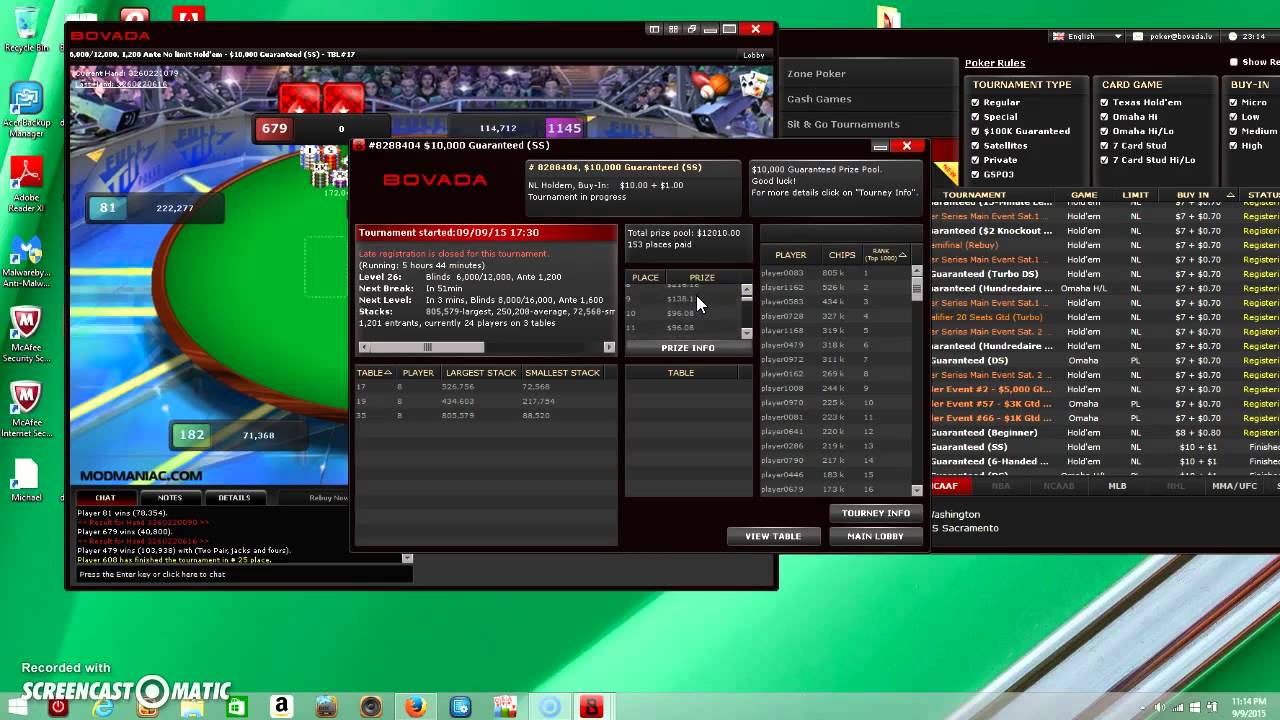Viewport: 1280px width, 720px height.
Task: Toggle the Omaha Hi/Lo checkbox
Action: click(1104, 131)
